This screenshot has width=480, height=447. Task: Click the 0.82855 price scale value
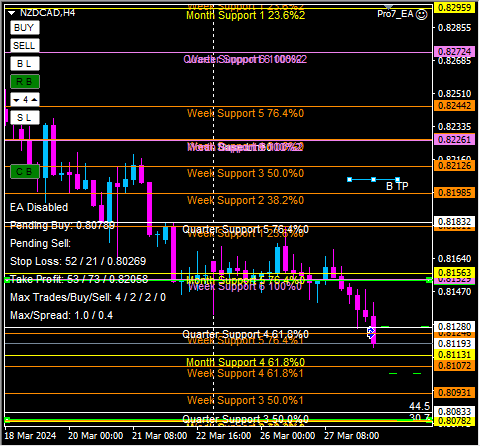pos(455,28)
